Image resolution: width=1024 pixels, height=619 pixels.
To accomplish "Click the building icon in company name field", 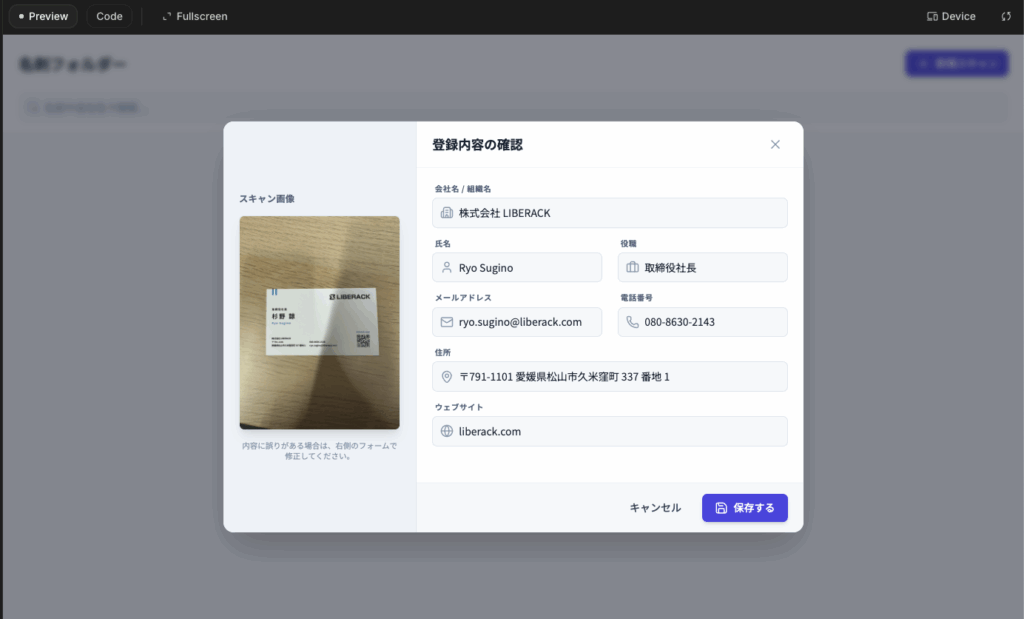I will coord(447,213).
